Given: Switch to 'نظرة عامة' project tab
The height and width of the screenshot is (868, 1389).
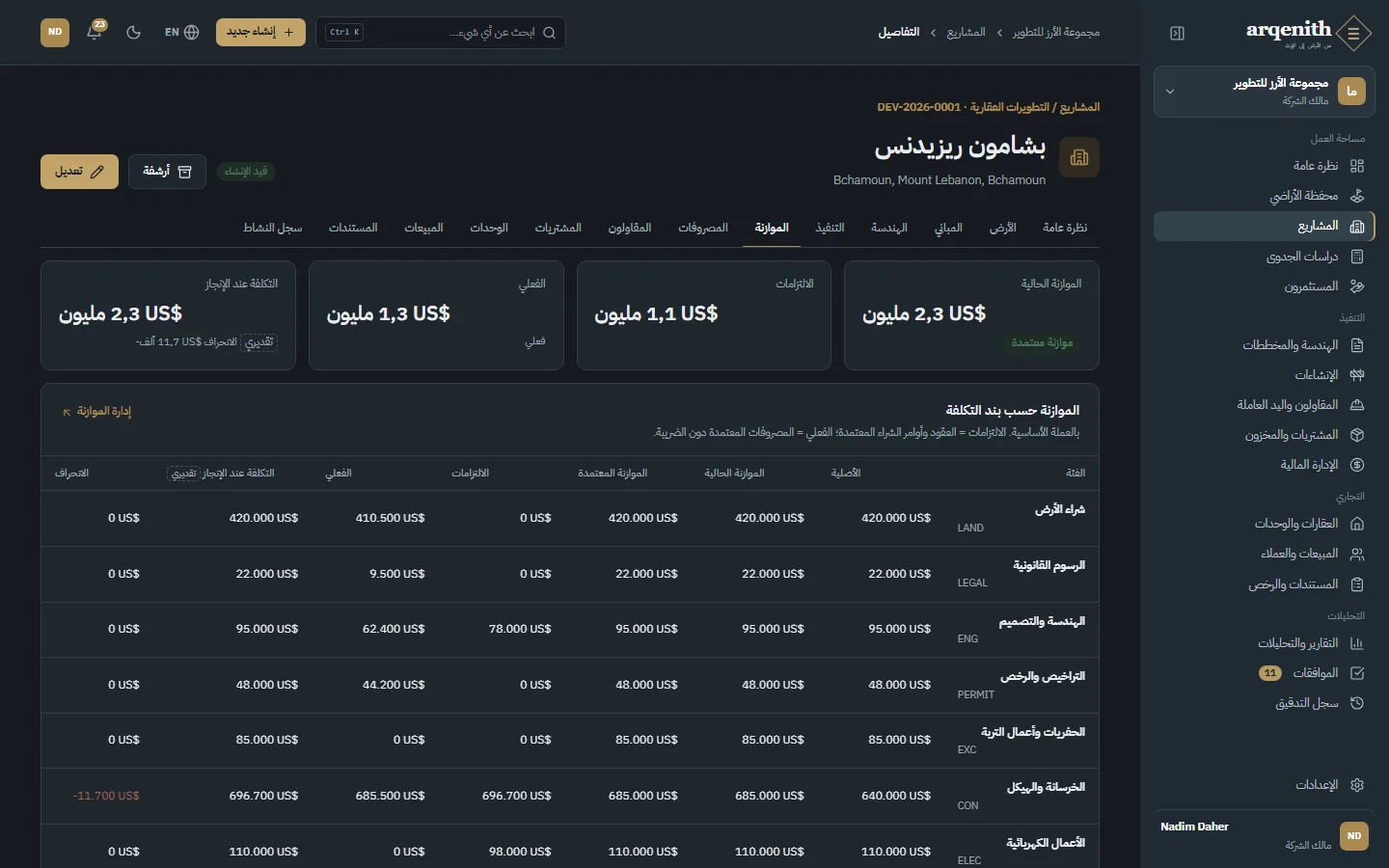Looking at the screenshot, I should click(1065, 228).
